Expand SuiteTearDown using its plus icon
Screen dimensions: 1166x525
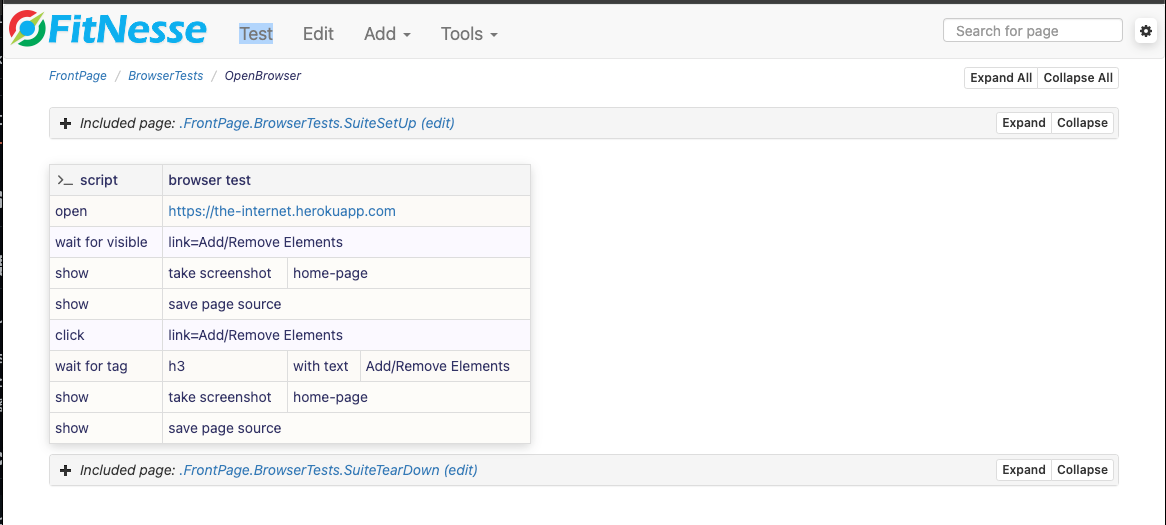point(66,470)
